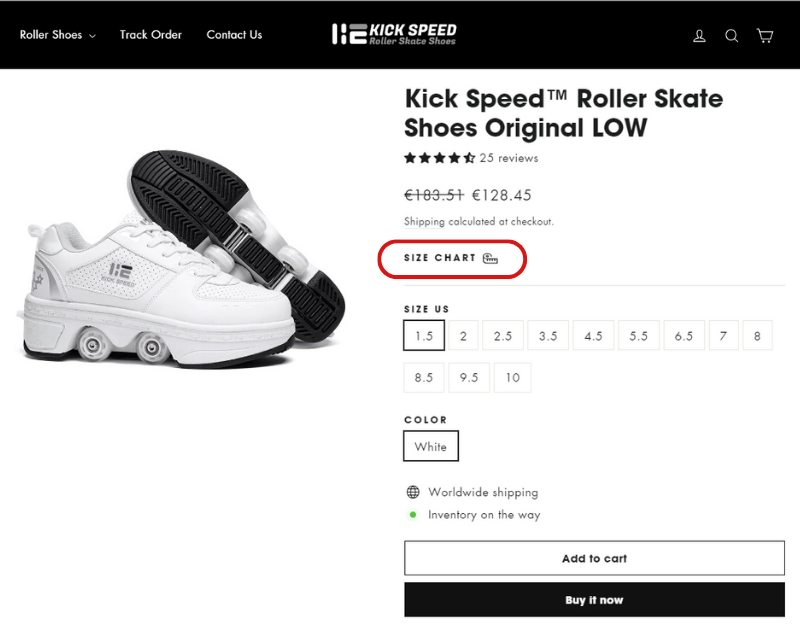This screenshot has height=630, width=800.
Task: Pick size 10 option
Action: [x=512, y=378]
